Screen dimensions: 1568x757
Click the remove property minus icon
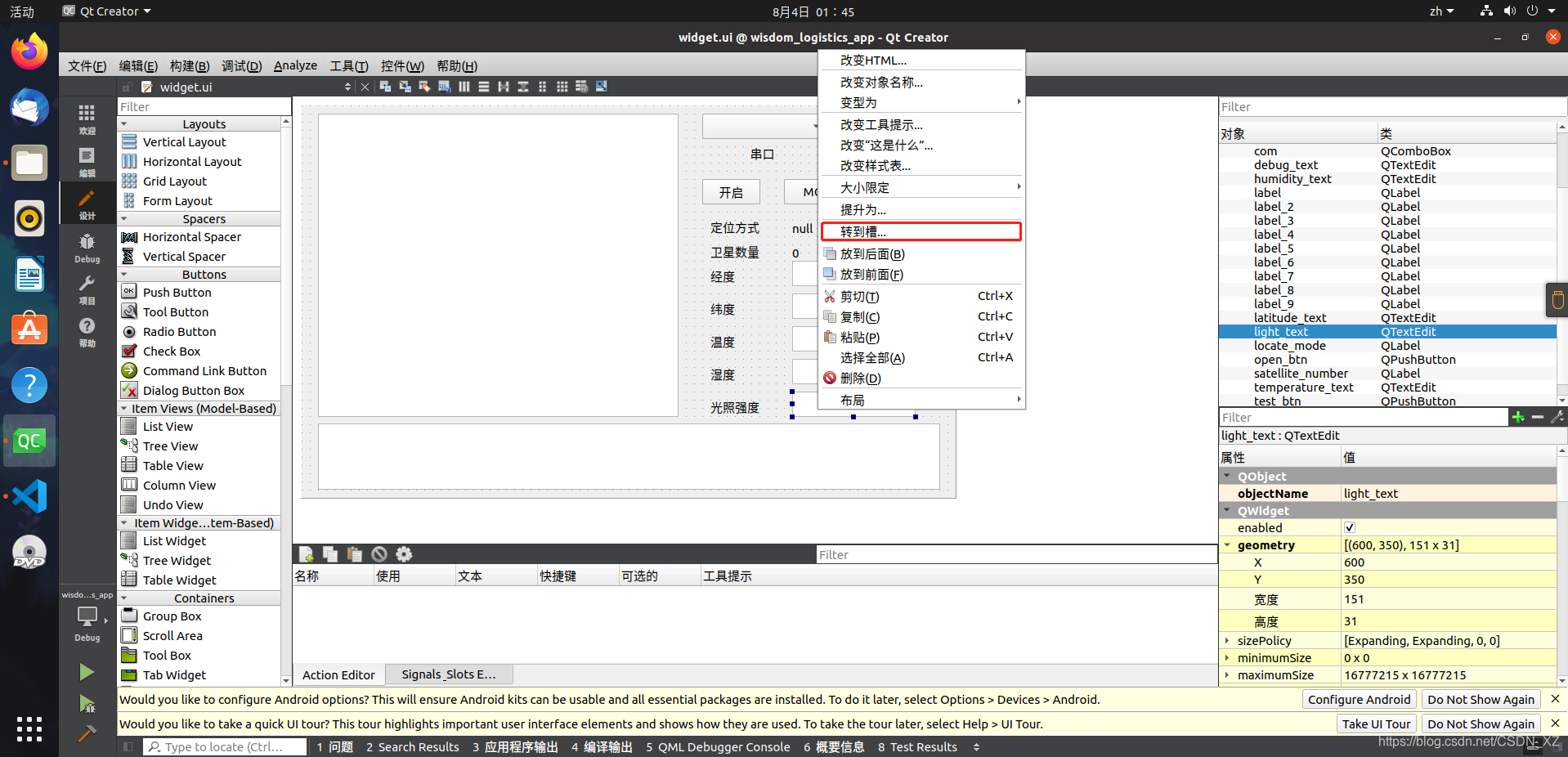point(1538,417)
